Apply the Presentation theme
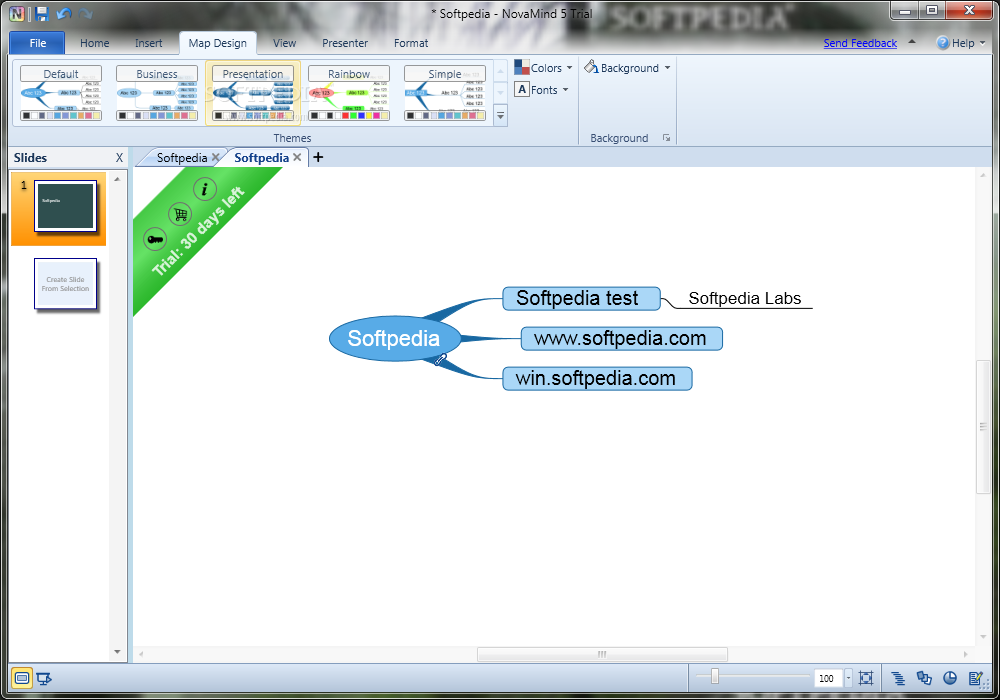 (253, 93)
